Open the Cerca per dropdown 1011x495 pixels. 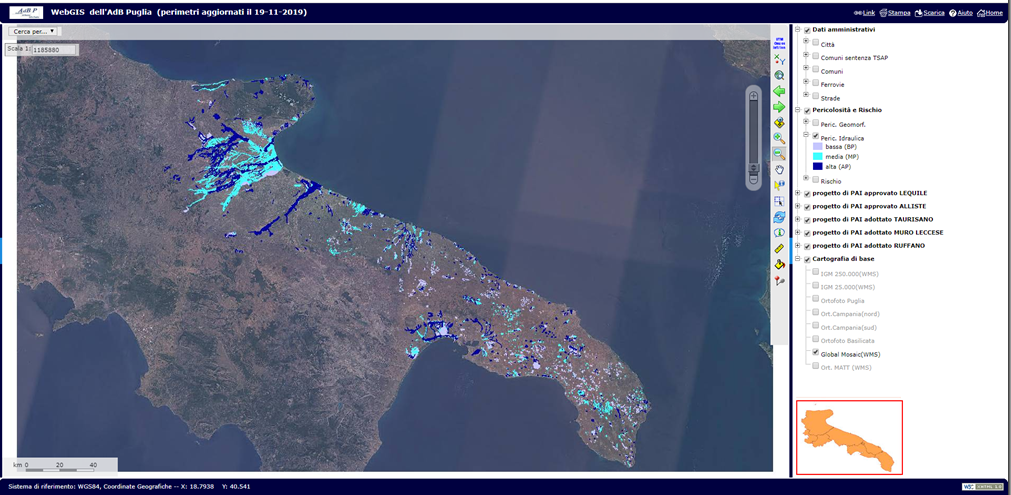point(33,31)
